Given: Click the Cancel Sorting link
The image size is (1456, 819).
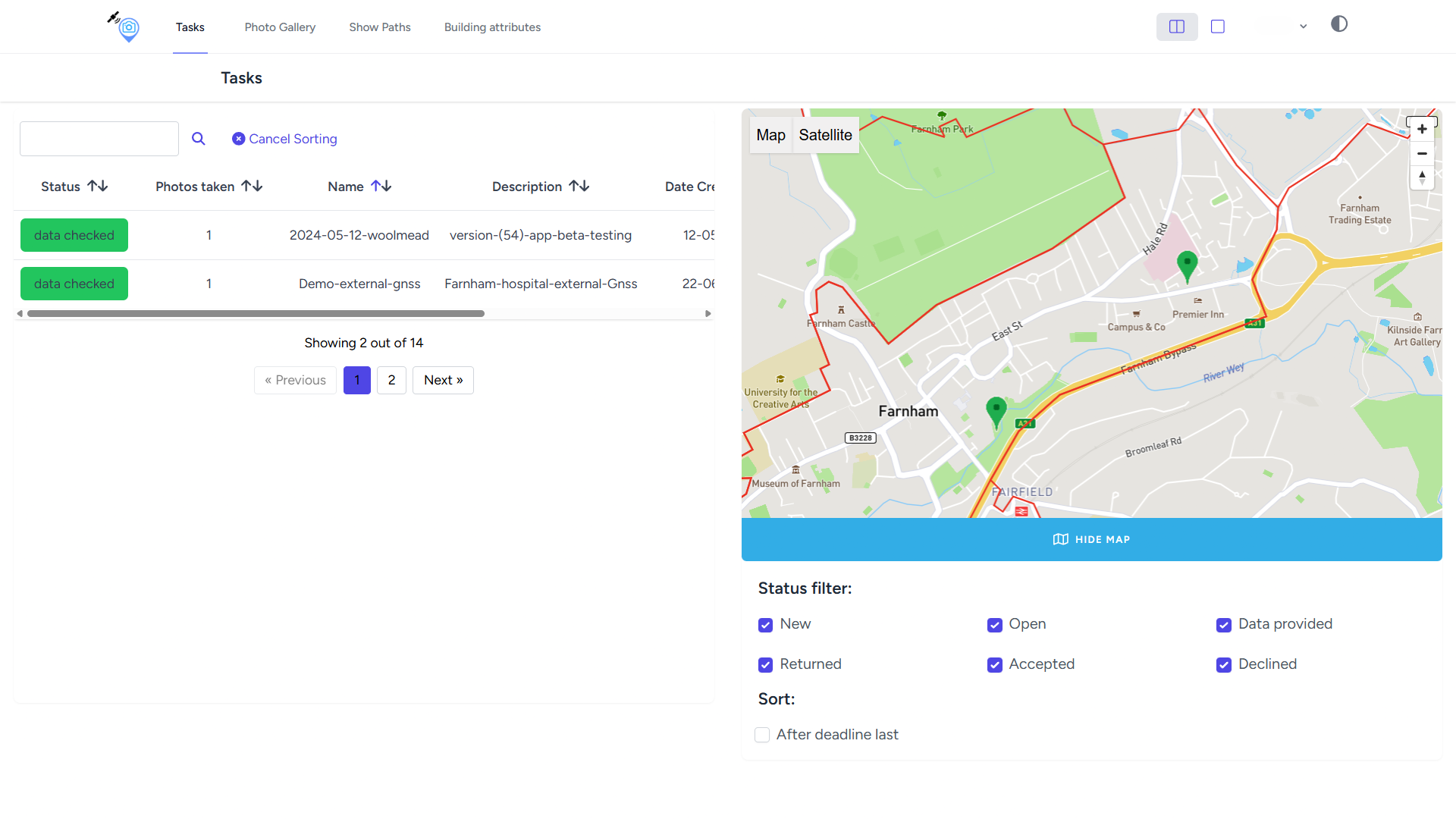Looking at the screenshot, I should pyautogui.click(x=284, y=139).
